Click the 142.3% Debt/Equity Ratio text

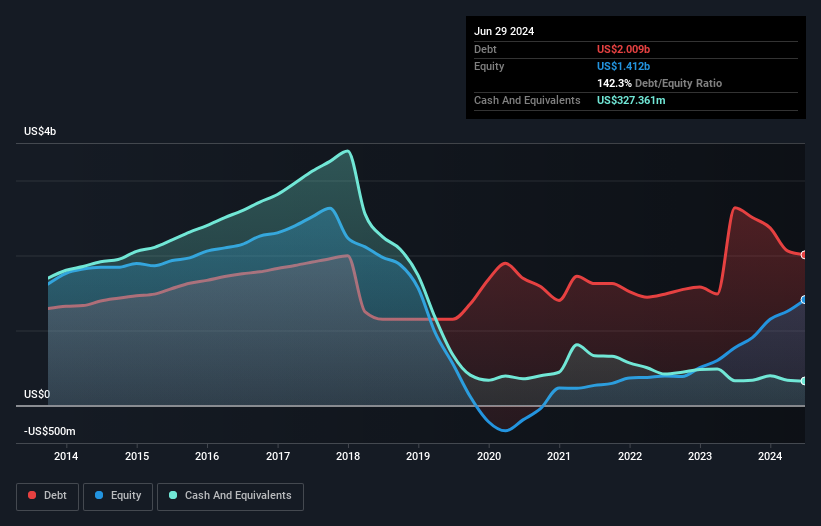(659, 83)
